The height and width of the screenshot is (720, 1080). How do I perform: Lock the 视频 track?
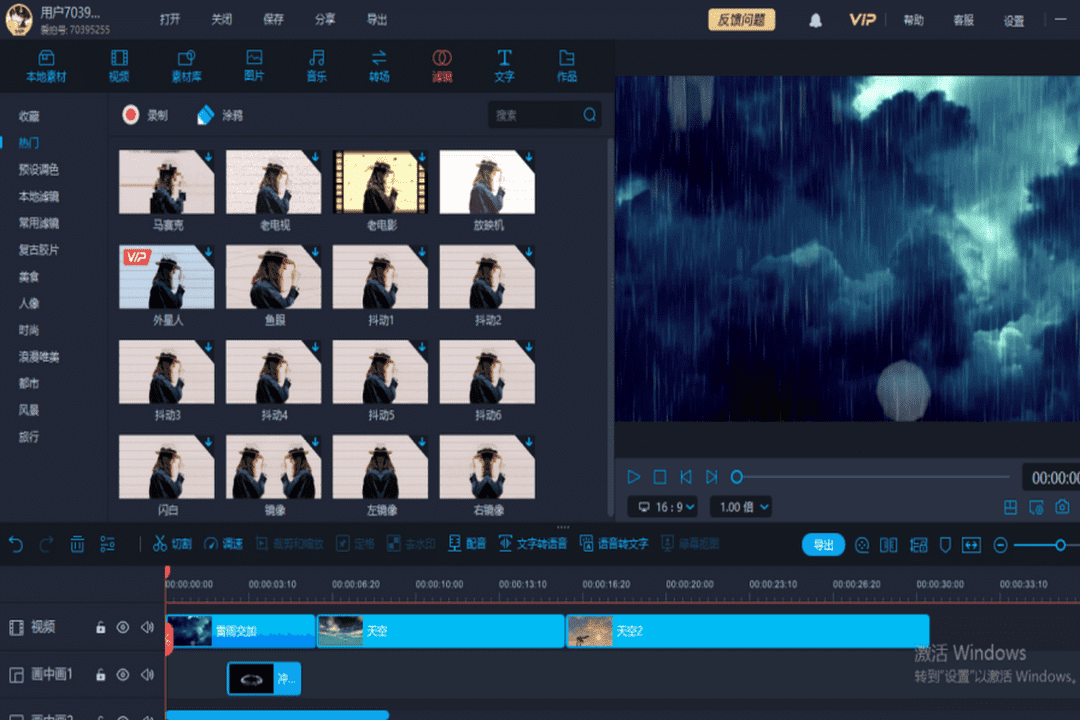coord(99,629)
